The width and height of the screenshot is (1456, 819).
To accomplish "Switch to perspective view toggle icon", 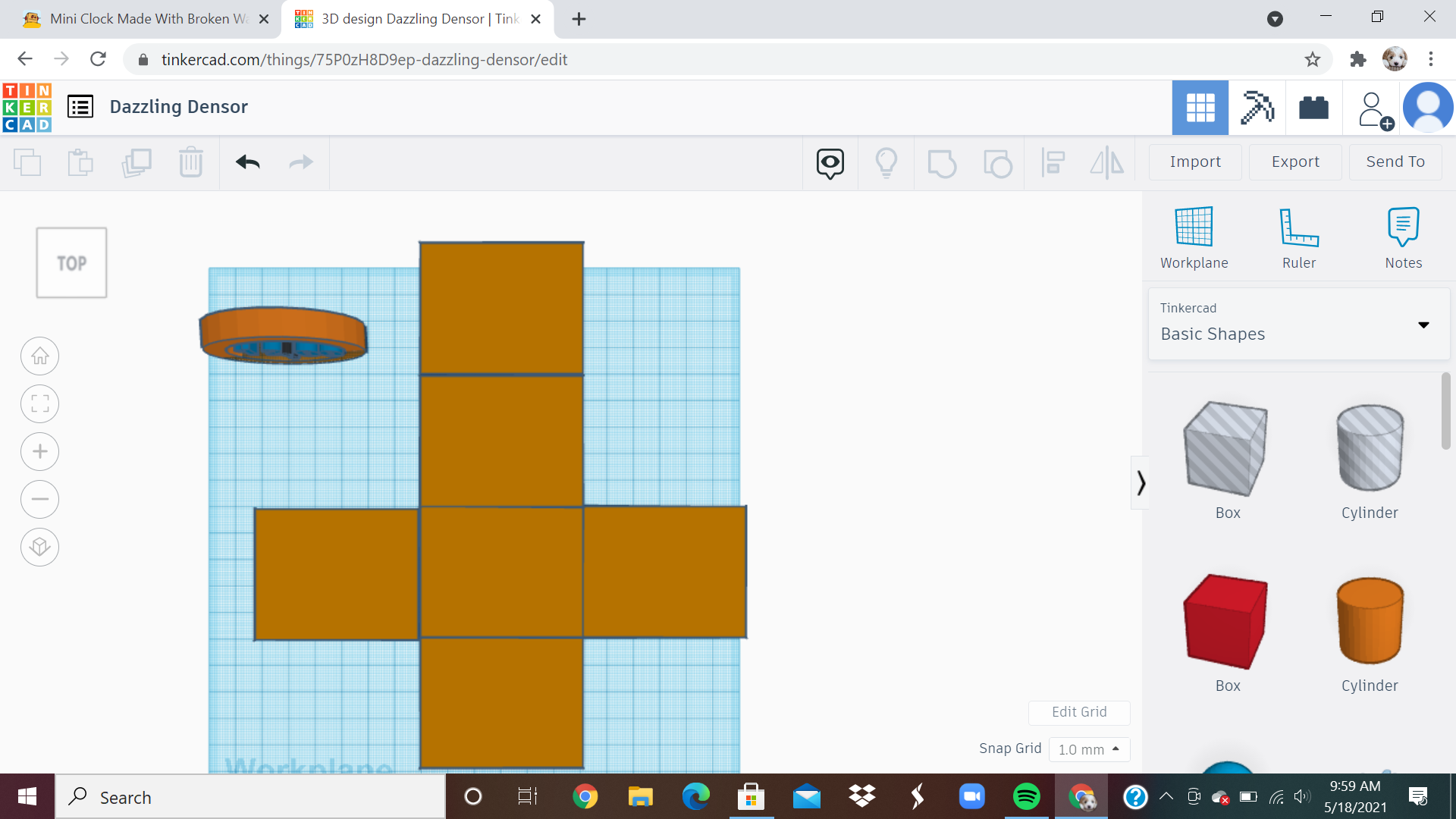I will pos(39,547).
